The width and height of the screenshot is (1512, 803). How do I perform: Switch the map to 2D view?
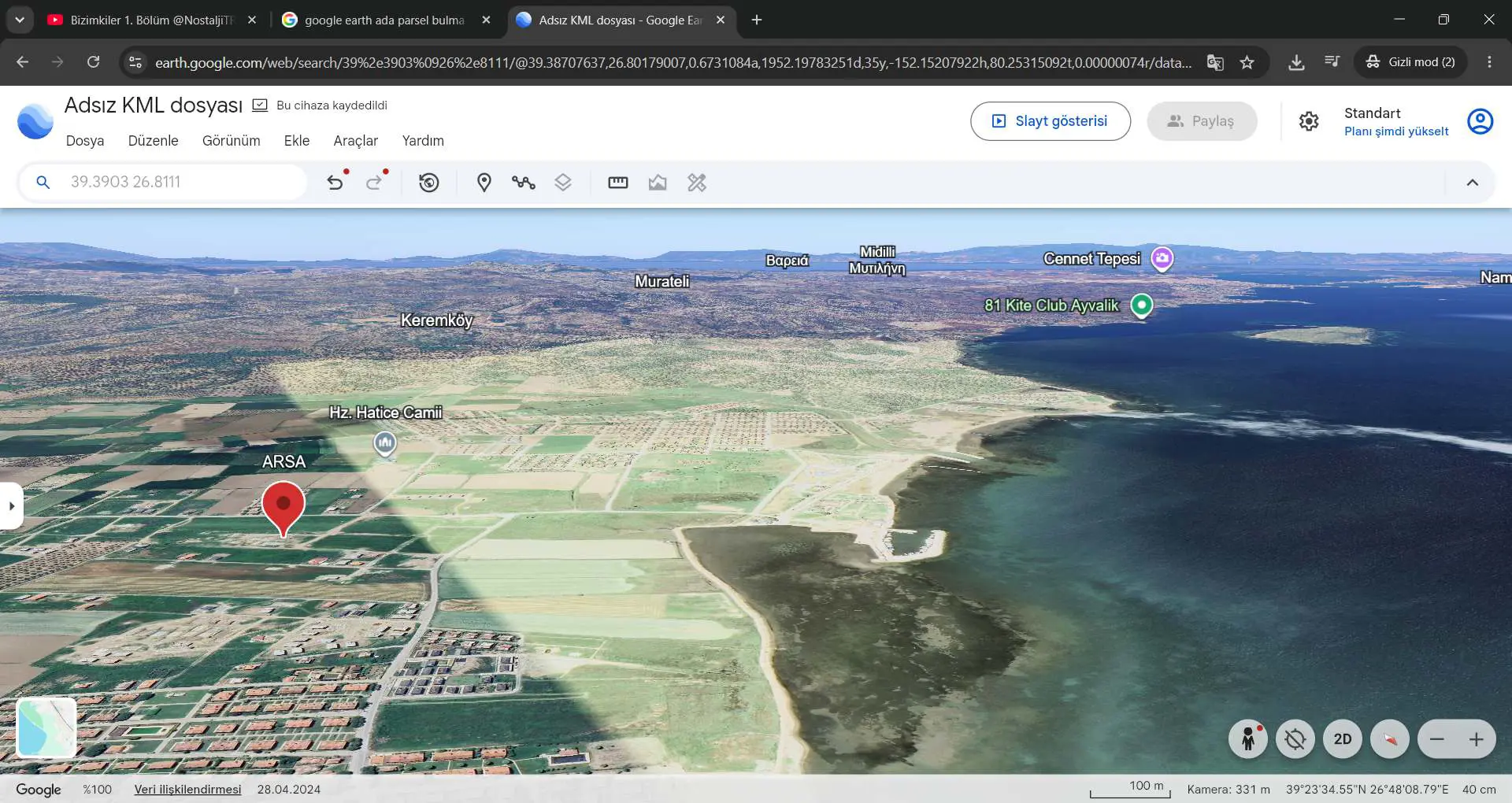[1343, 739]
